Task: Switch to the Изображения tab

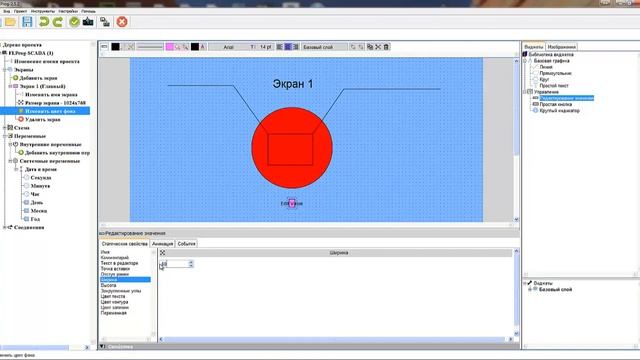Action: click(562, 47)
